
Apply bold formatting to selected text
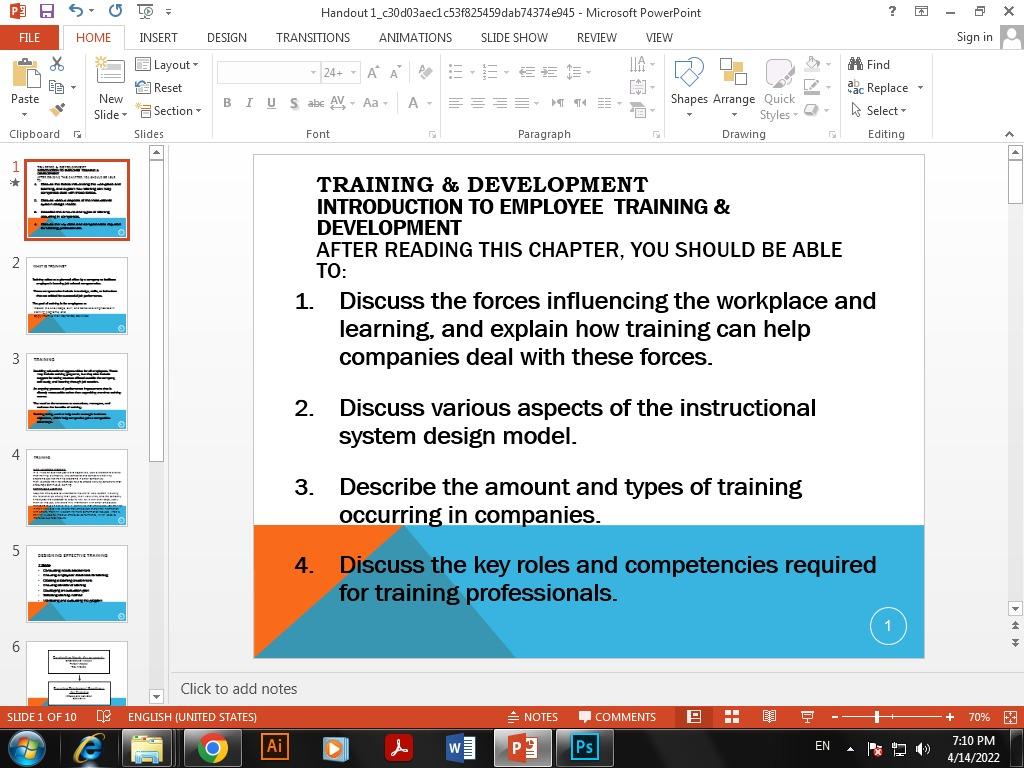click(x=227, y=102)
